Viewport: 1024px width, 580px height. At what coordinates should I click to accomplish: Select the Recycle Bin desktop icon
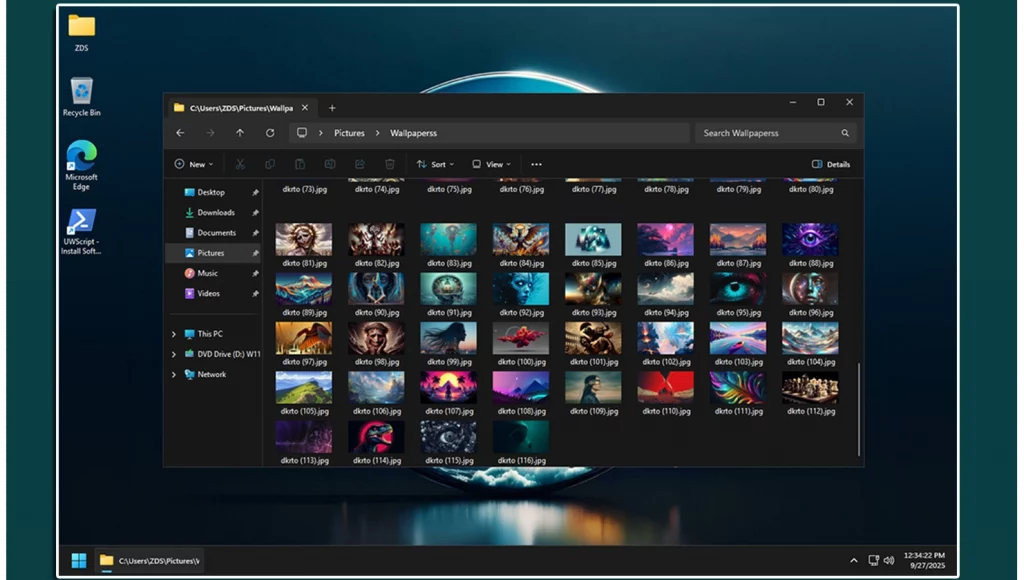tap(81, 97)
